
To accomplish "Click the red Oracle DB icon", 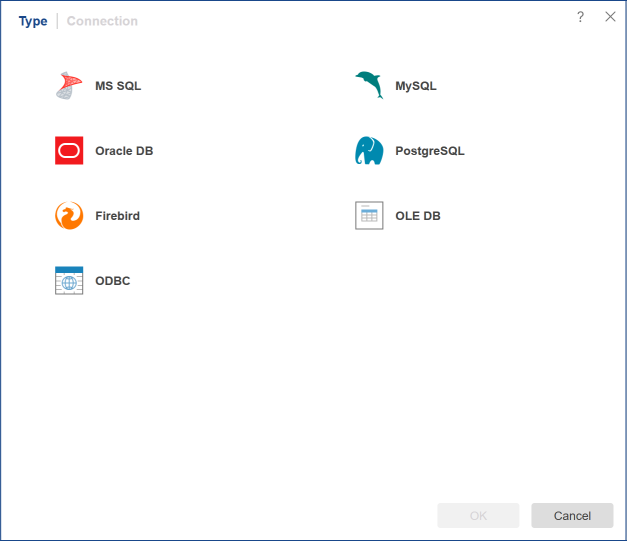I will click(69, 151).
